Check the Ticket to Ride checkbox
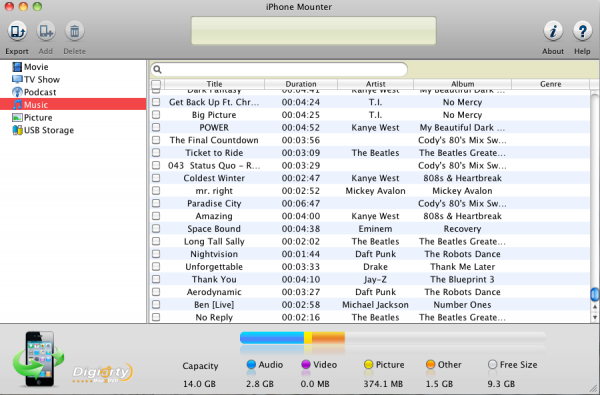600x395 pixels. click(x=156, y=153)
